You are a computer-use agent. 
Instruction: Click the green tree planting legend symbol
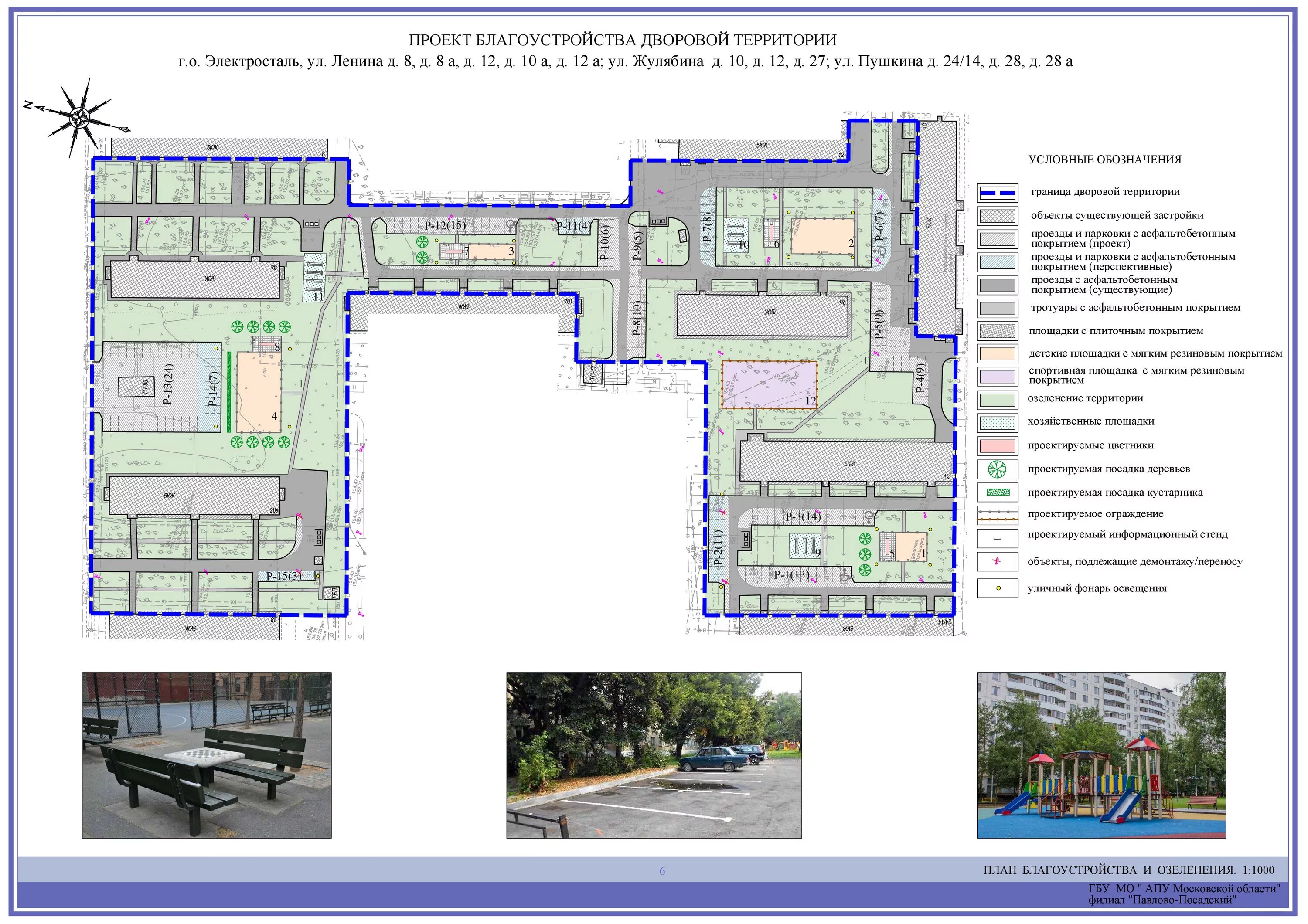coord(997,469)
